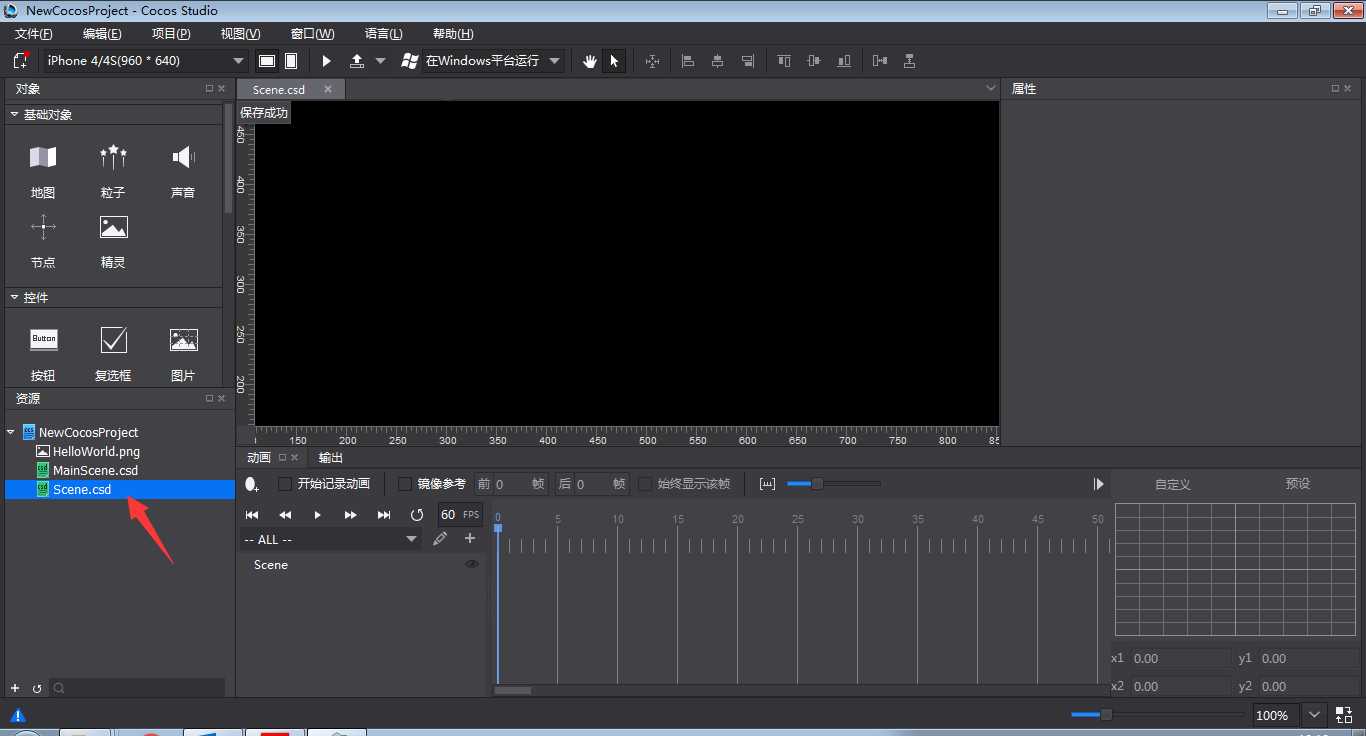The width and height of the screenshot is (1366, 736).
Task: Pick the 声音 sound object
Action: point(183,170)
